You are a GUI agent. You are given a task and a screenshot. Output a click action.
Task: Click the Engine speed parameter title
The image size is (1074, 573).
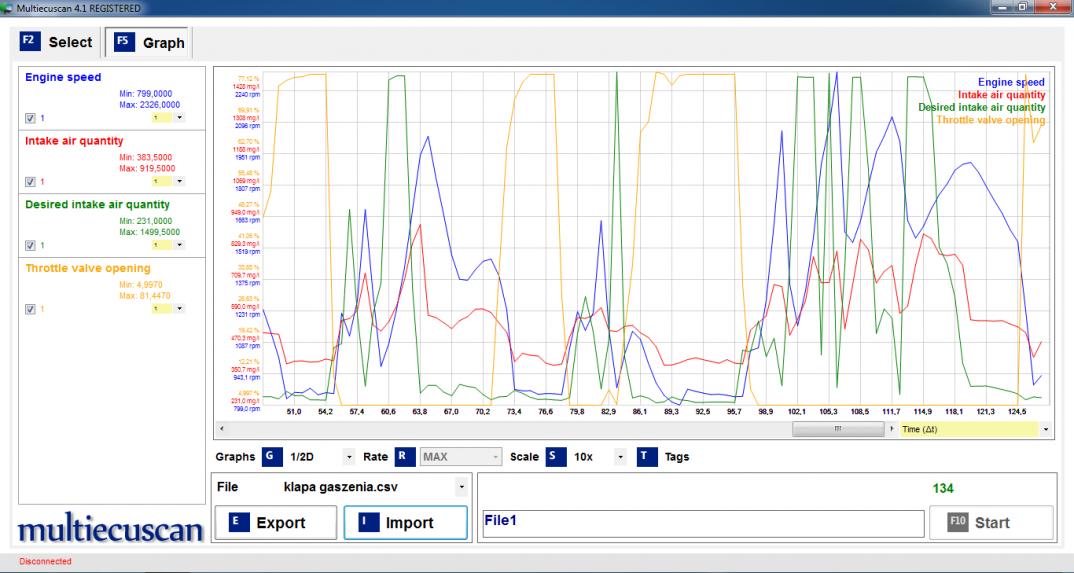click(63, 77)
